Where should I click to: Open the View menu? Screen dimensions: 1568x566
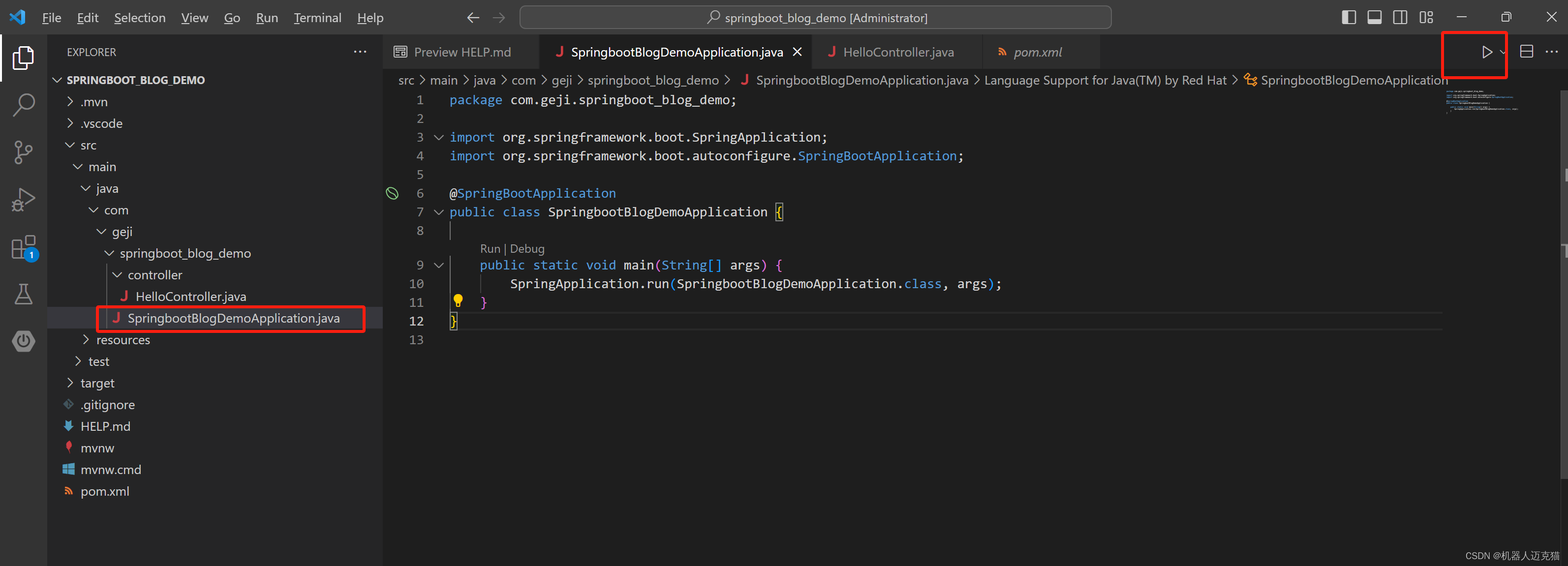[195, 18]
